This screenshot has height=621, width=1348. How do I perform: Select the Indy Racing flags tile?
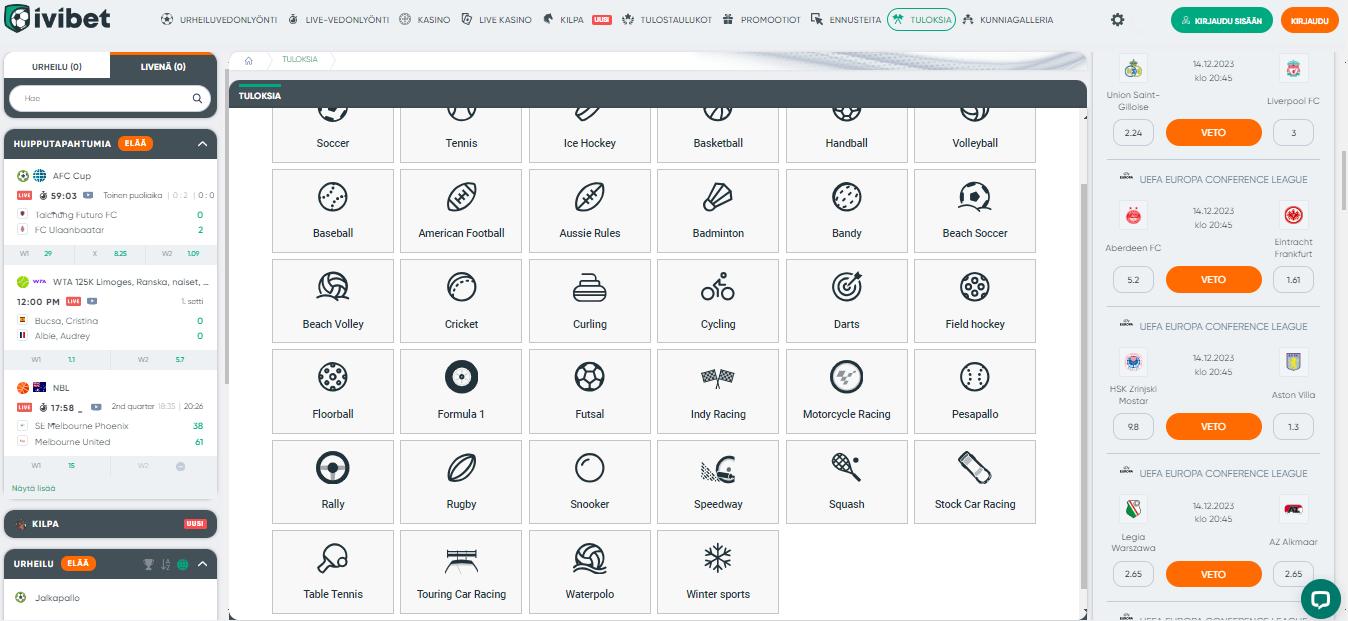(718, 391)
